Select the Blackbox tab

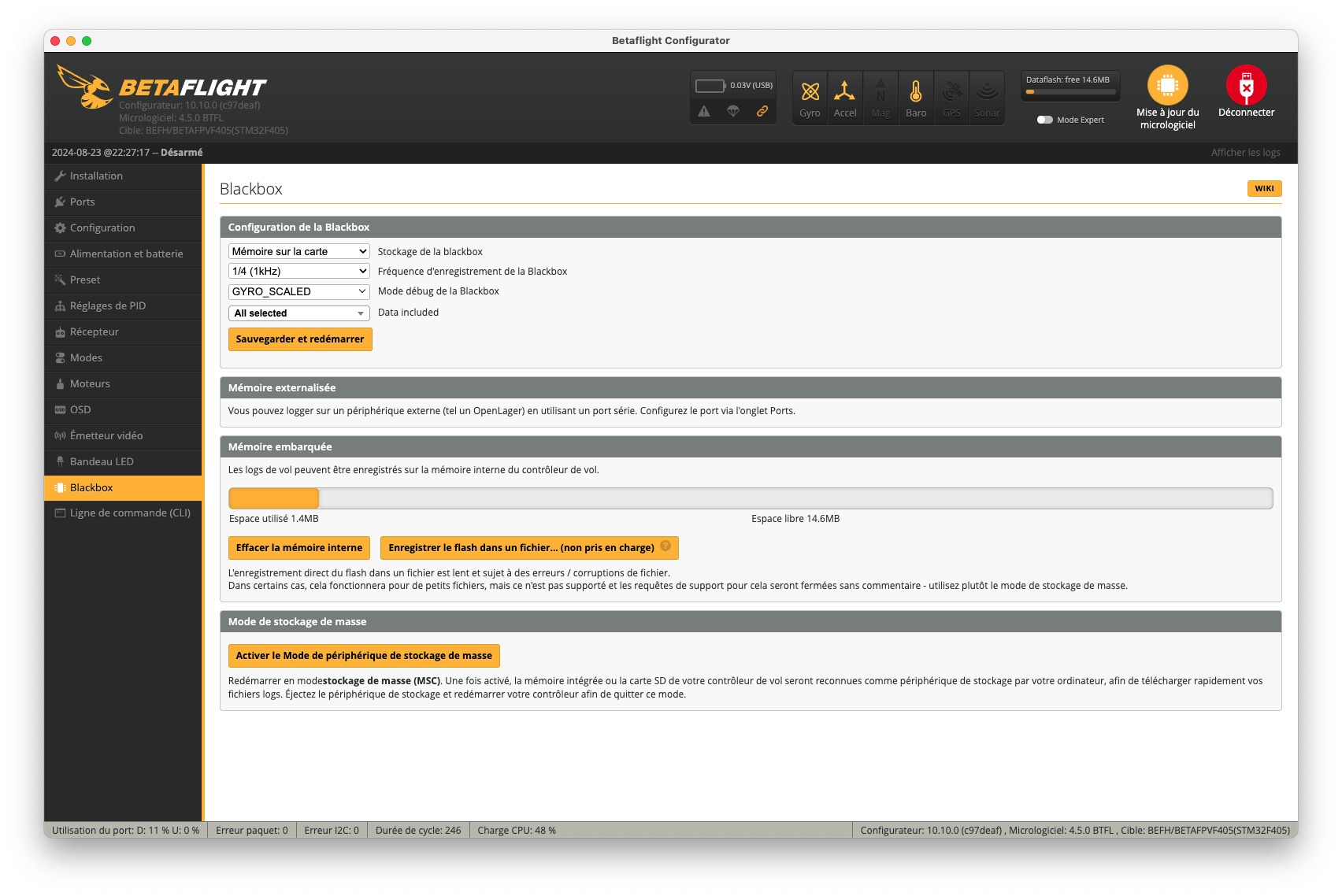pos(123,488)
